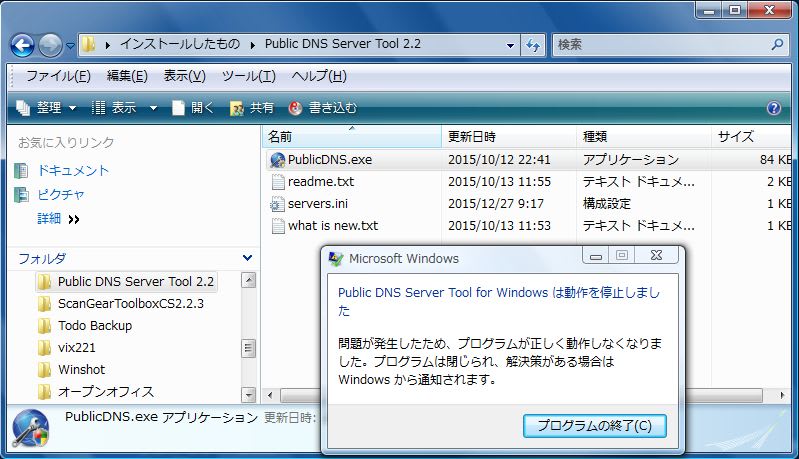
Task: Close the Microsoft Windows error dialog
Action: coord(656,255)
